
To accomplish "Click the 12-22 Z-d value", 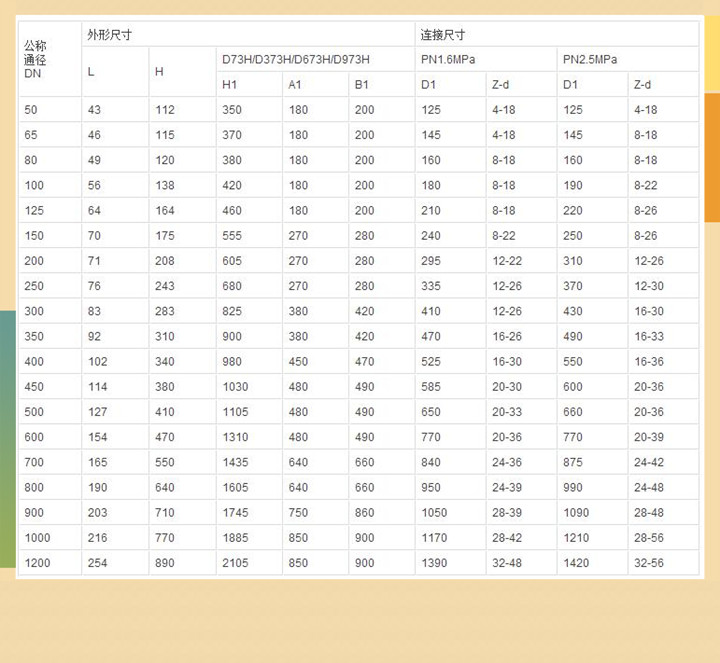I will [507, 261].
